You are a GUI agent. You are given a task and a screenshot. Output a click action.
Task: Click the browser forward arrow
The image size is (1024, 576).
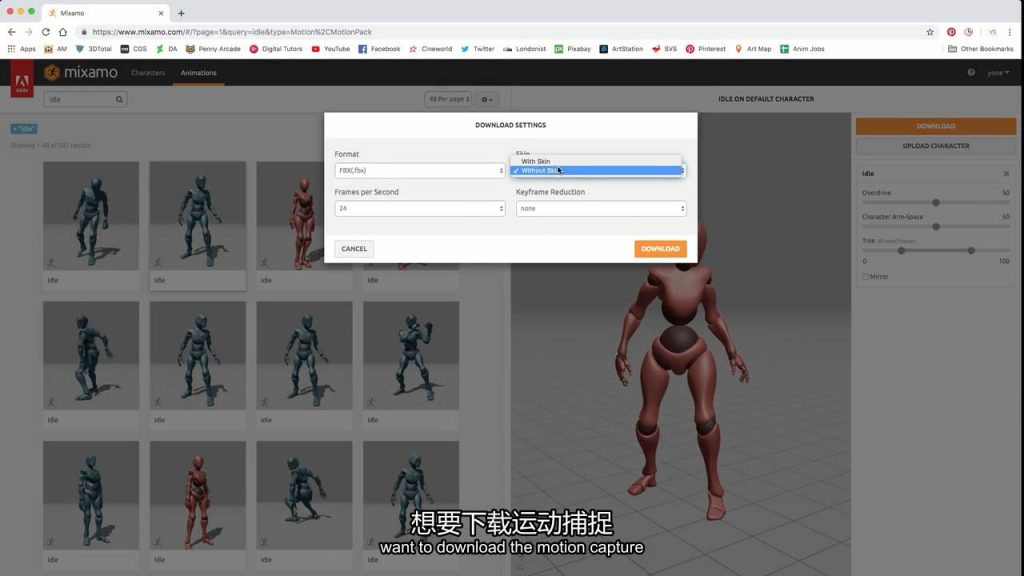29,32
